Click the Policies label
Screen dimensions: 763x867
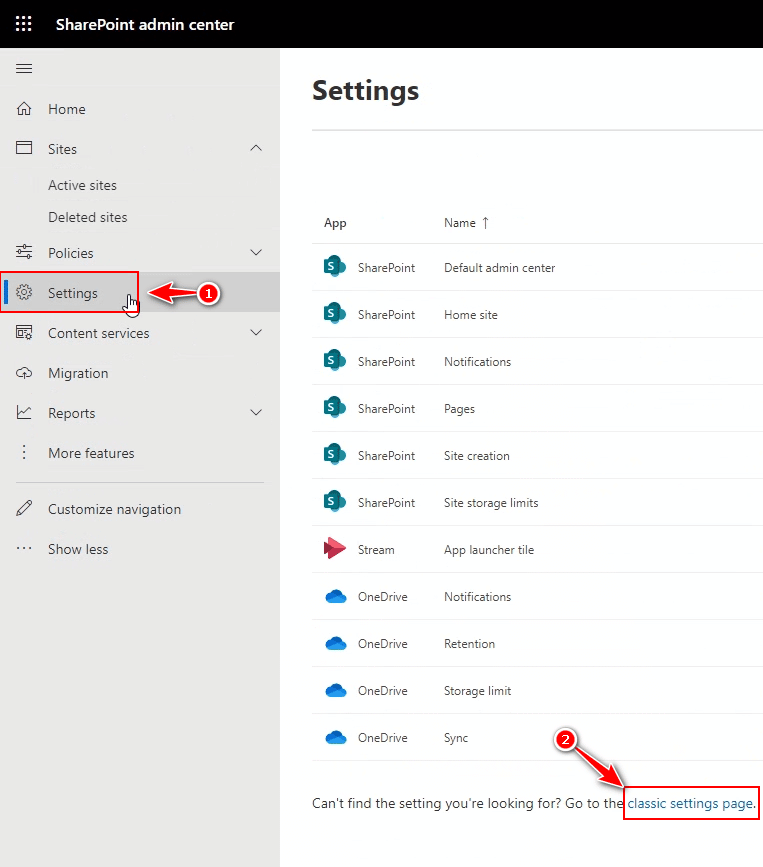pyautogui.click(x=71, y=253)
